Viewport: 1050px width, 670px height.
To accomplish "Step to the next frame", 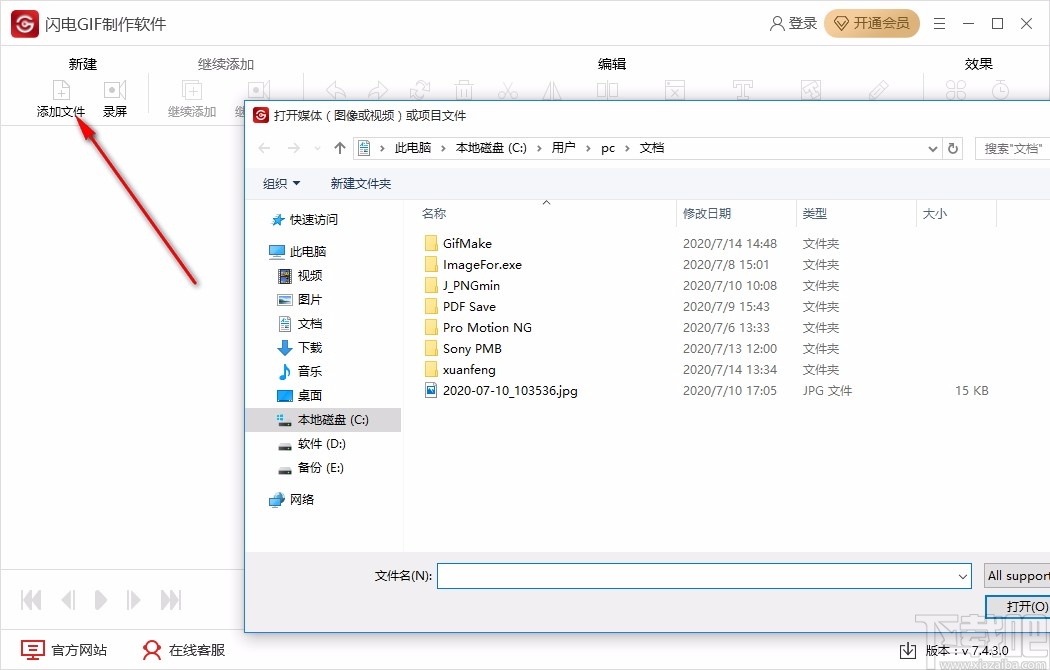I will [x=133, y=600].
